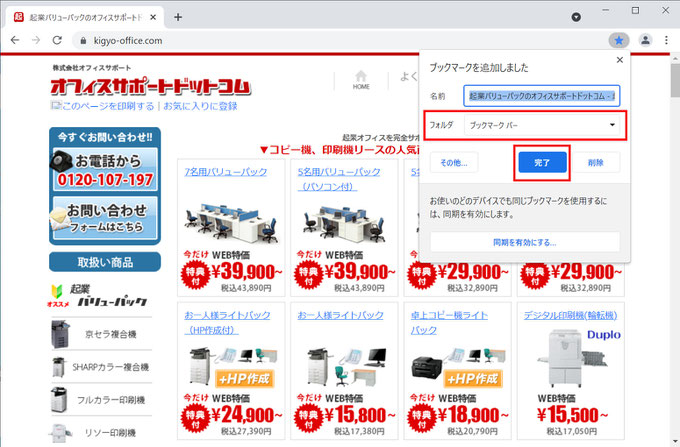The width and height of the screenshot is (680, 447).
Task: Click the 卓上コピー機 +HP作成 product image
Action: pos(458,366)
